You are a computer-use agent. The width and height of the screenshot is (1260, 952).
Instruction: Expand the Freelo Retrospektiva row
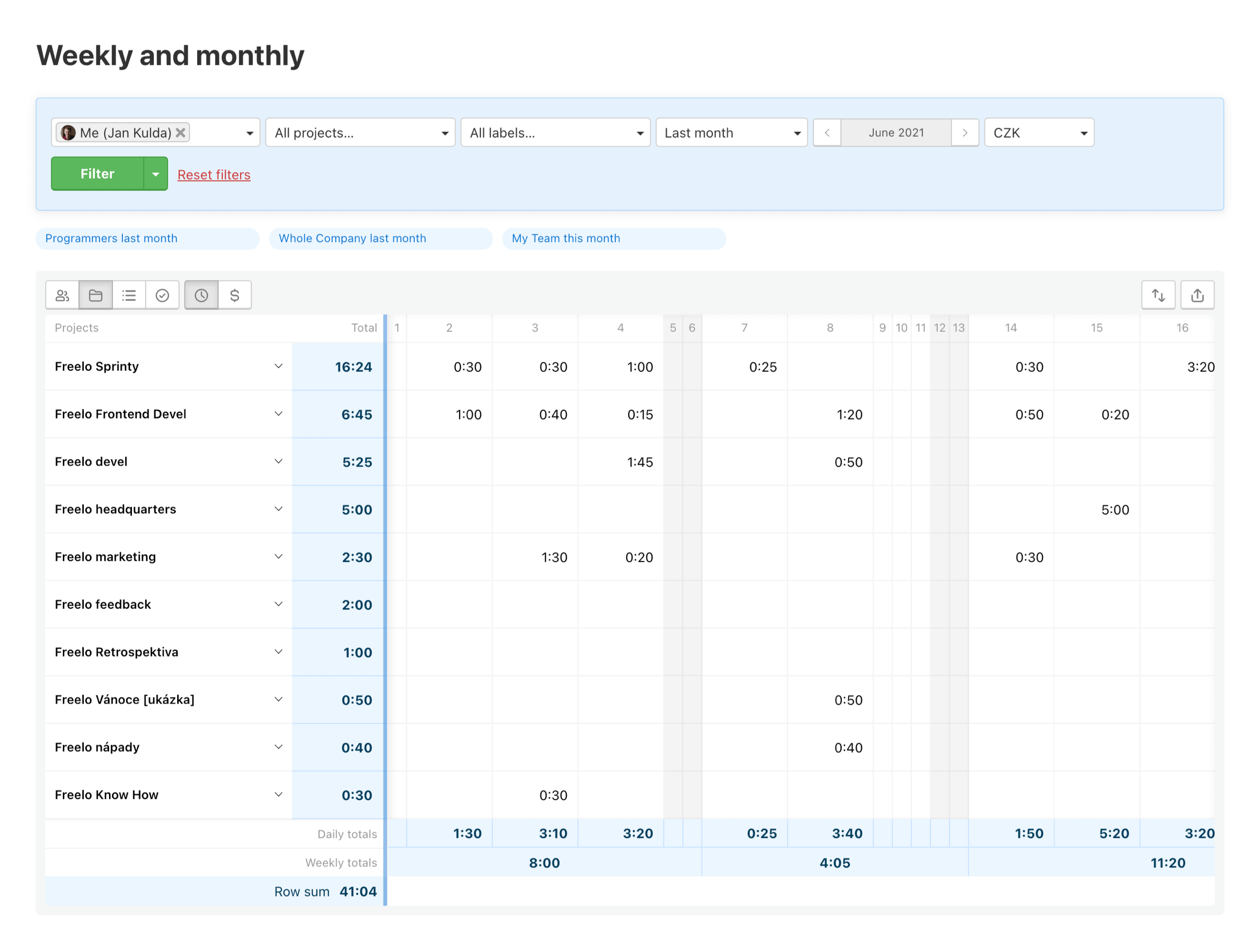click(x=278, y=652)
